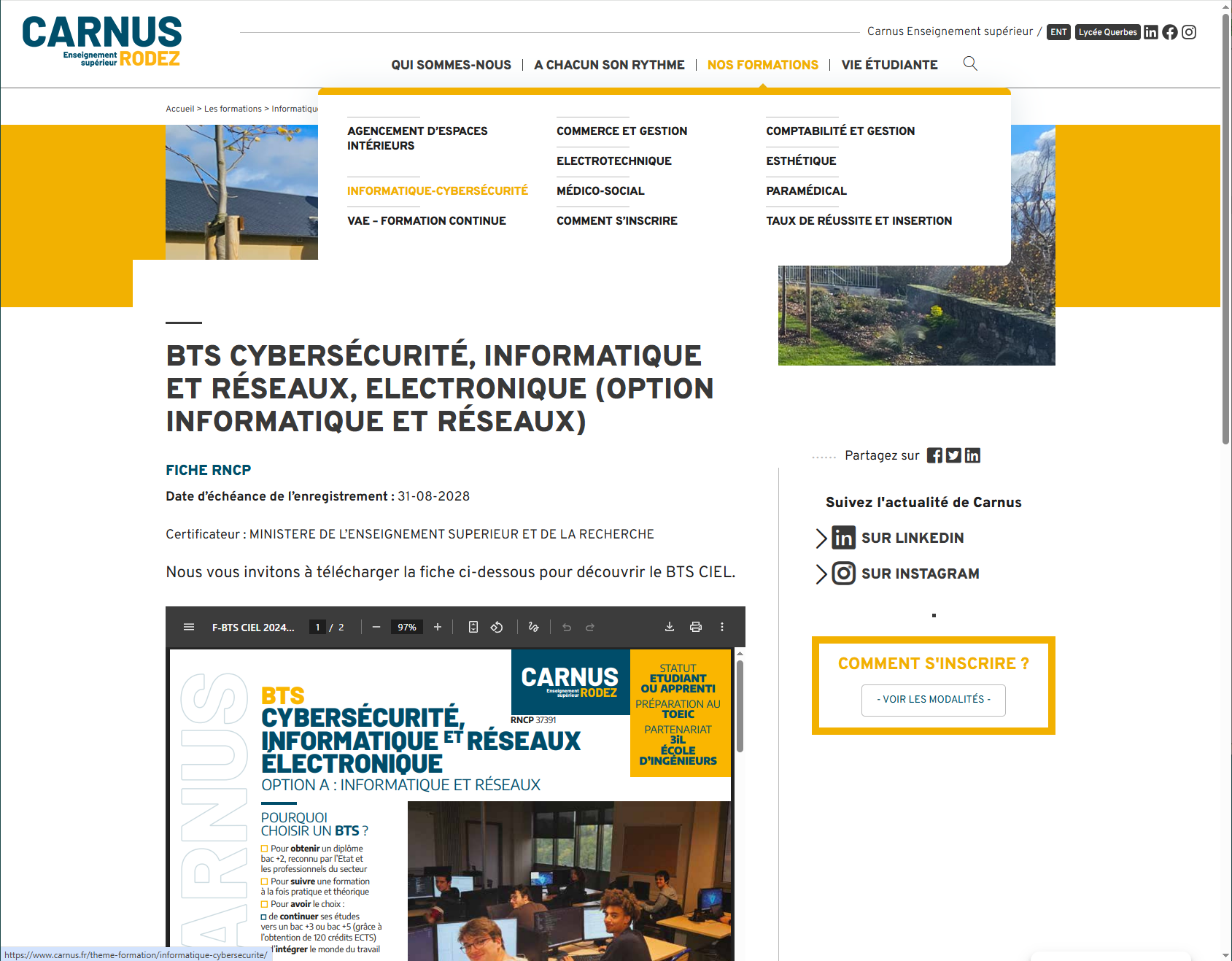Screen dimensions: 1232x961
Task: Open Taux de réussite et insertion
Action: tap(859, 220)
